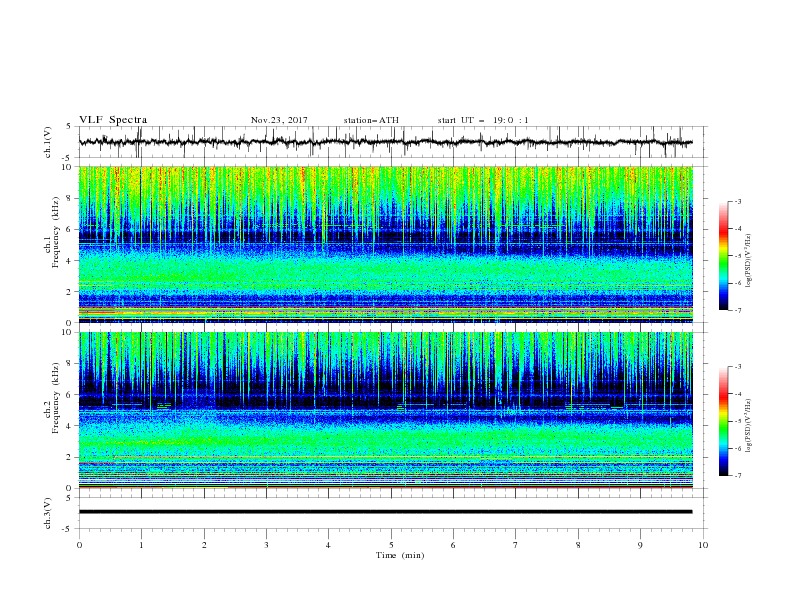Click the ch.2 spectrogram color bar
This screenshot has height=612, width=792.
pyautogui.click(x=723, y=421)
